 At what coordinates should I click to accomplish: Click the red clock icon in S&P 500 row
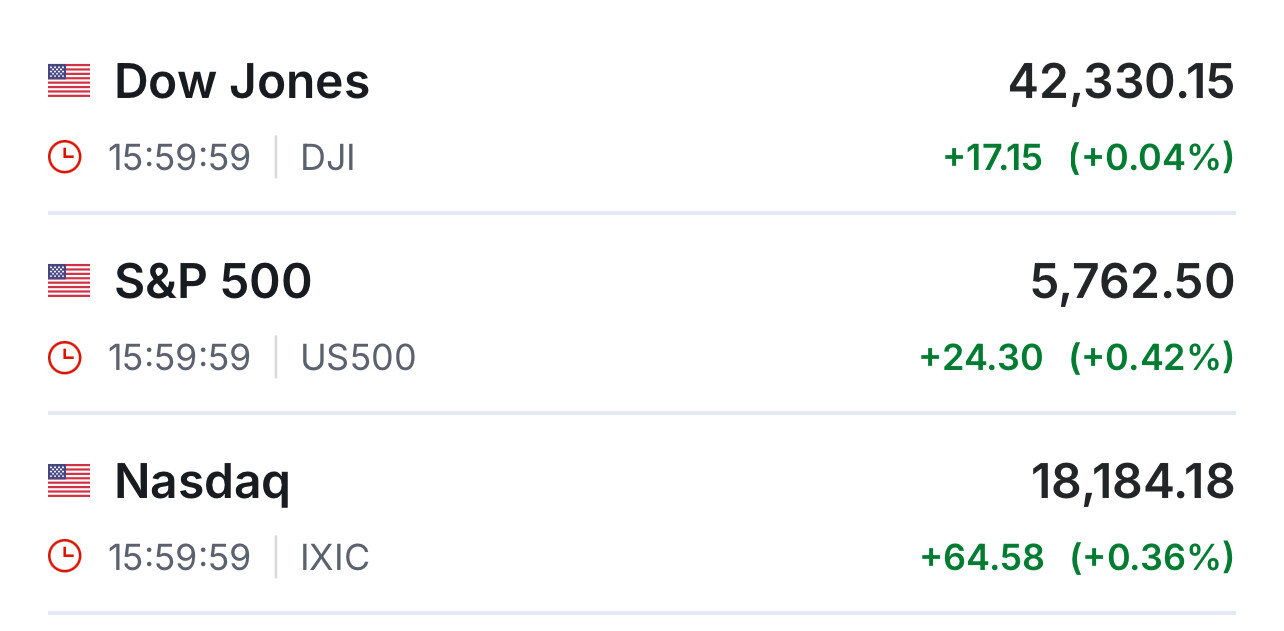click(x=64, y=357)
